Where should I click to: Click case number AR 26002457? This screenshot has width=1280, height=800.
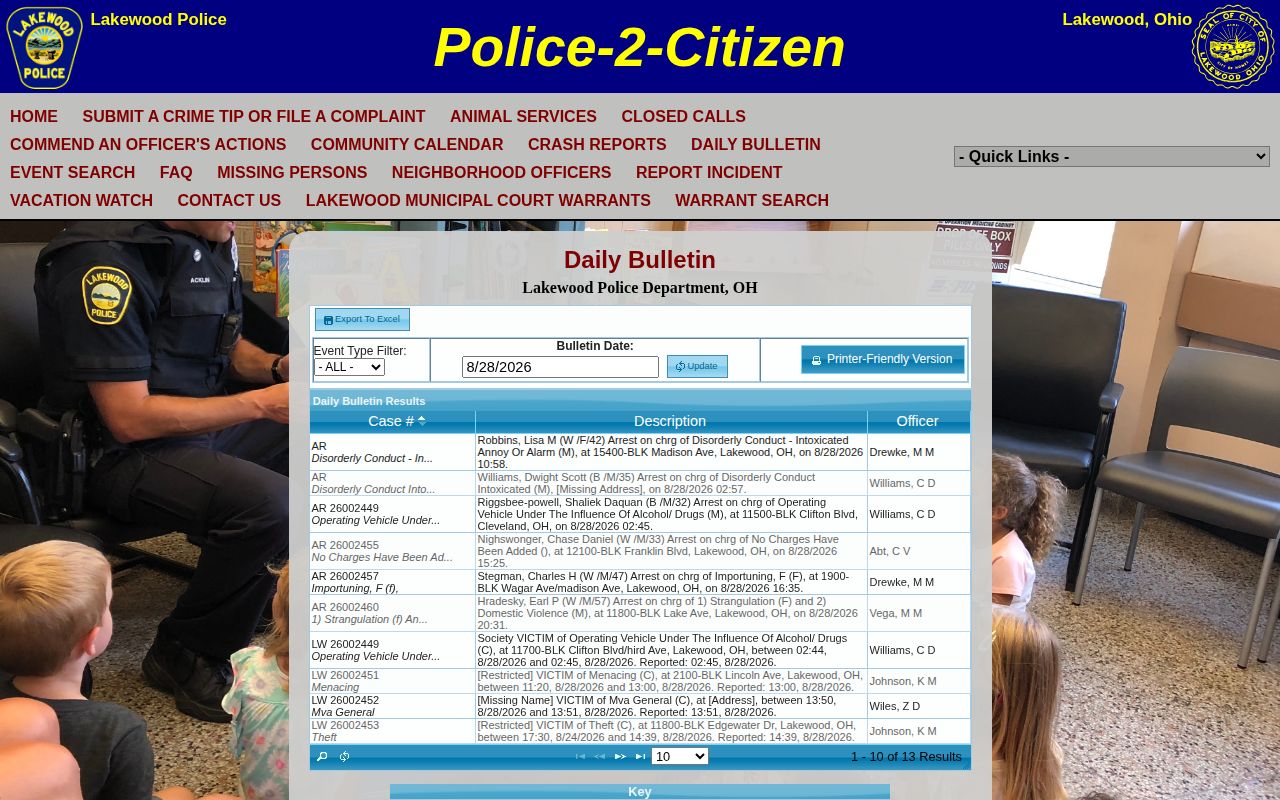(345, 576)
